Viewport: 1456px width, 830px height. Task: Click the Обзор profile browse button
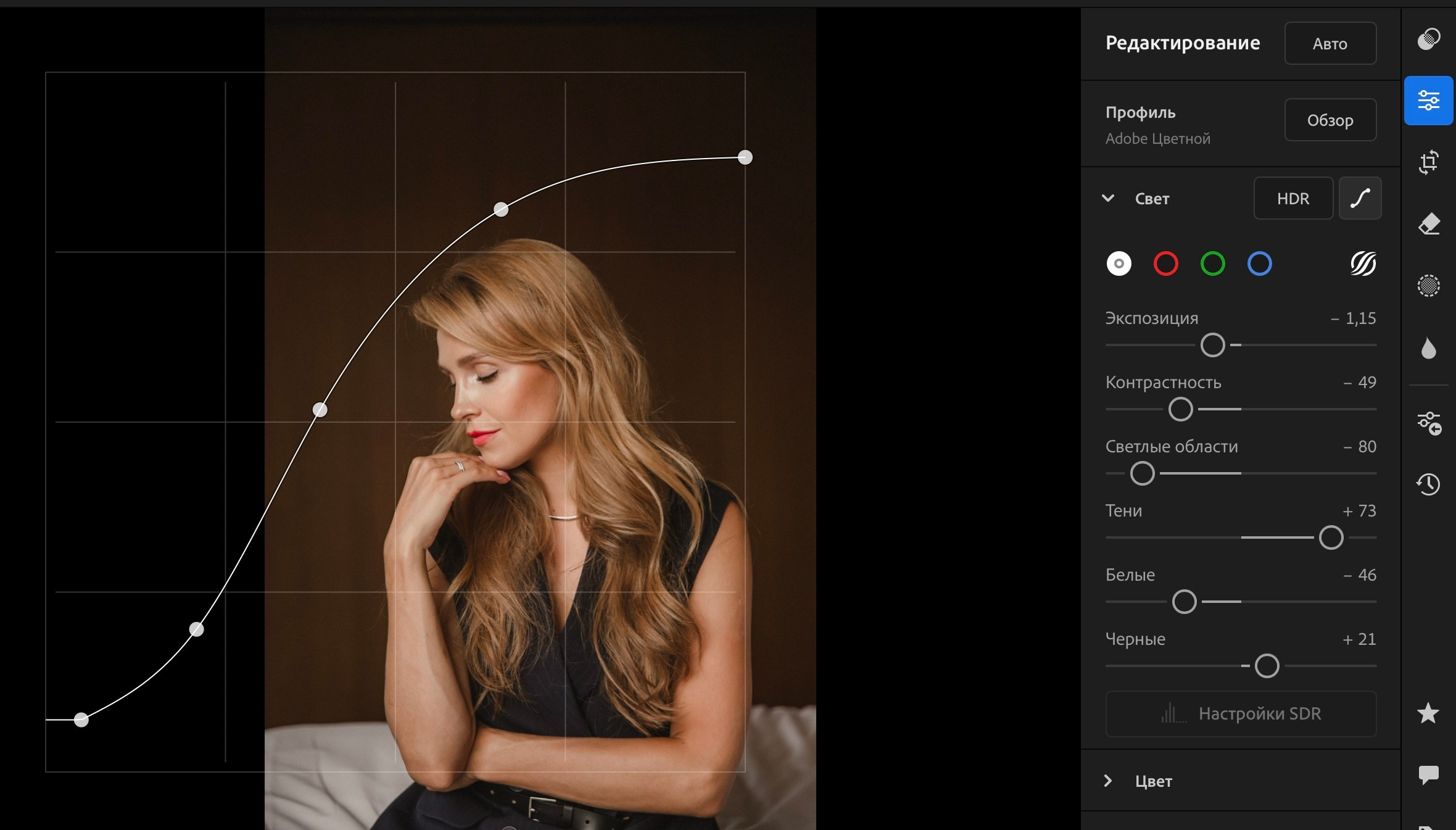[x=1330, y=120]
